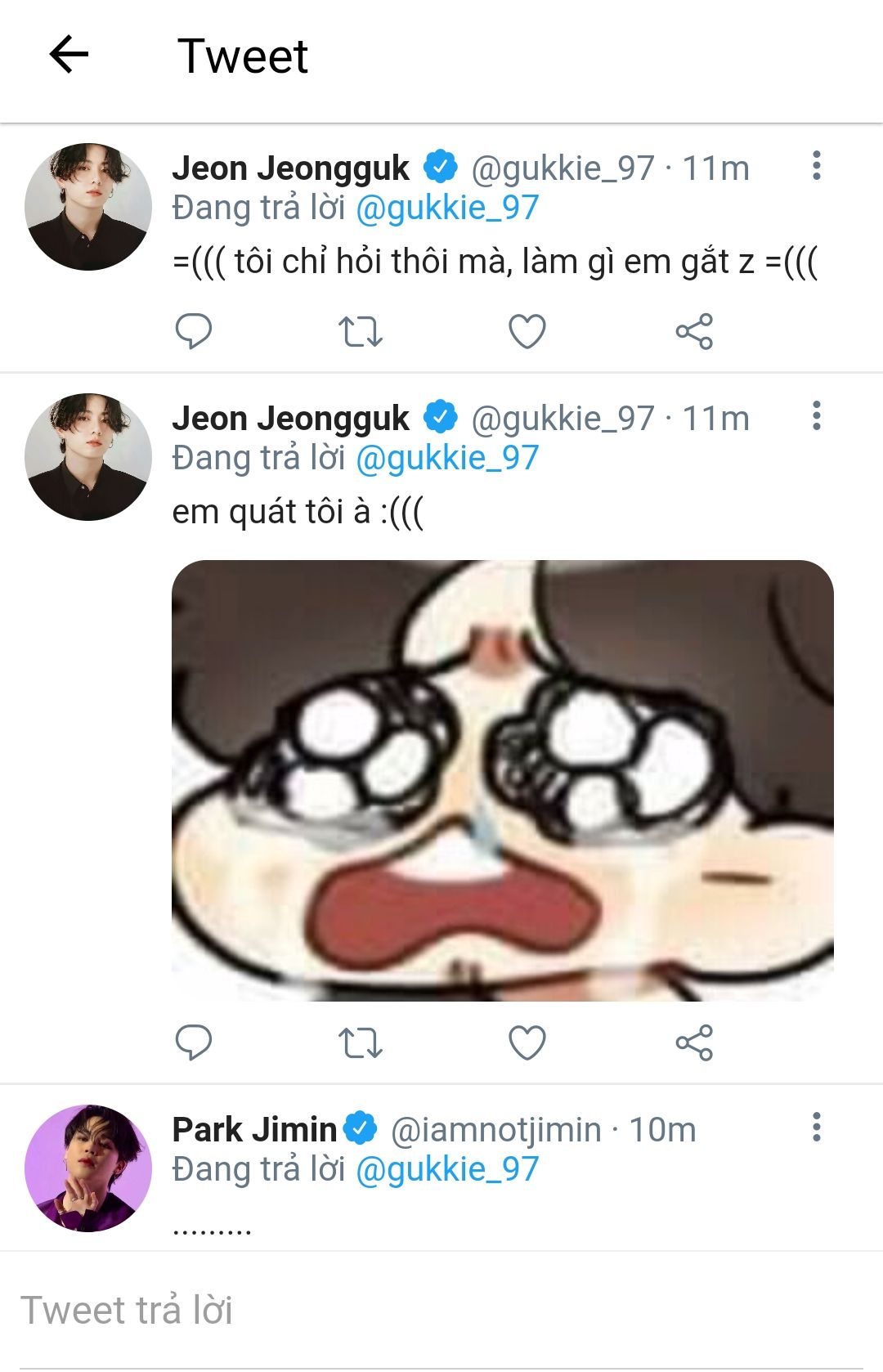
Task: Tap the 'Tweet trả lời' reply field
Action: pyautogui.click(x=441, y=1310)
